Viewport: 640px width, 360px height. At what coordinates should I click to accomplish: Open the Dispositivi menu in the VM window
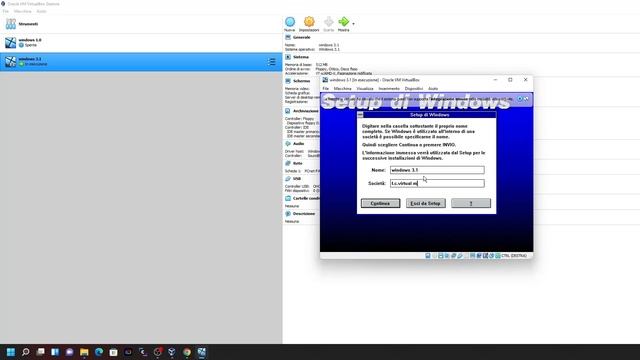point(414,89)
